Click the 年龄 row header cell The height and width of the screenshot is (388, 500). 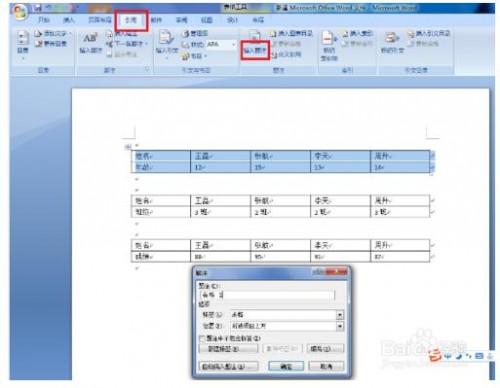161,167
